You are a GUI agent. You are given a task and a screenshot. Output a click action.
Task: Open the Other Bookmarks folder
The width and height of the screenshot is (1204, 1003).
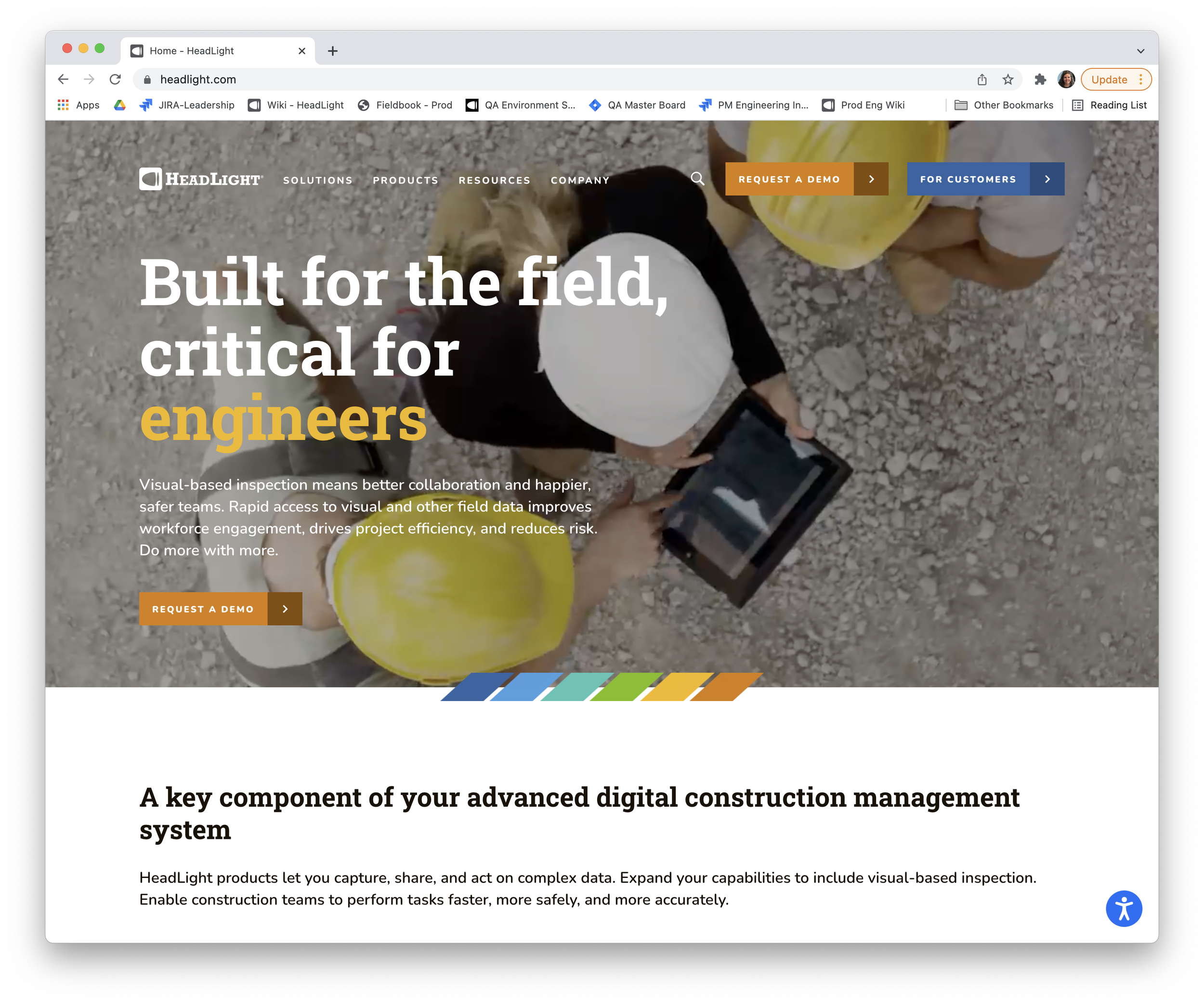1003,105
